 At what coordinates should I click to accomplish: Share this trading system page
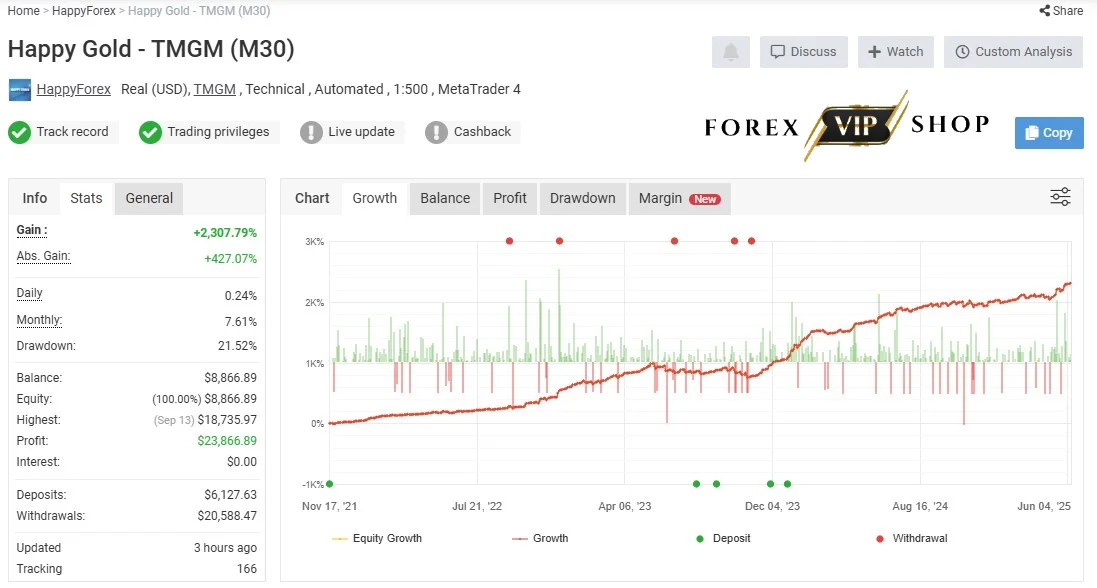click(1061, 10)
